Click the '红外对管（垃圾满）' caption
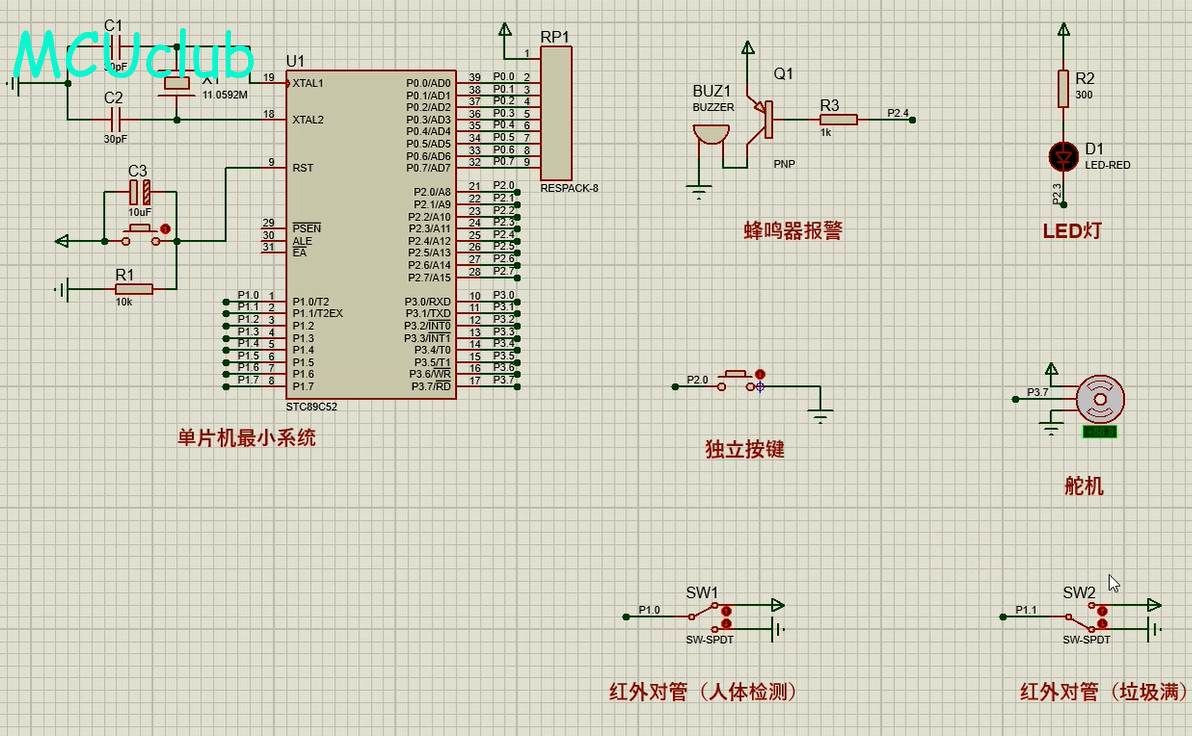Viewport: 1192px width, 736px height. coord(1103,692)
